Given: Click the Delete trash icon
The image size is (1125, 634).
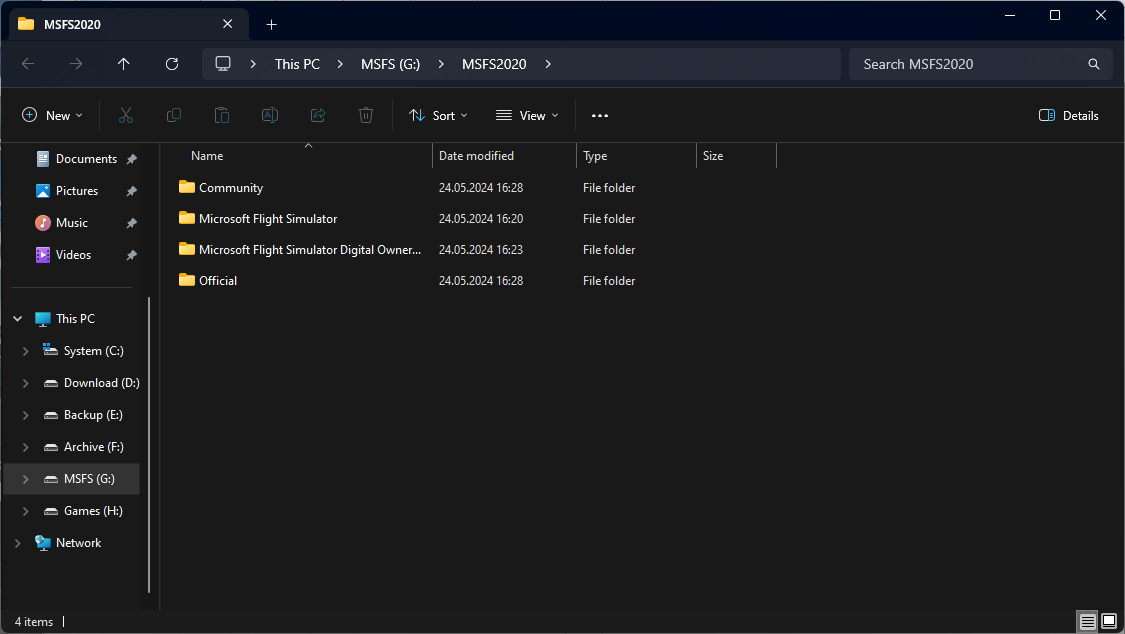Looking at the screenshot, I should pos(366,116).
